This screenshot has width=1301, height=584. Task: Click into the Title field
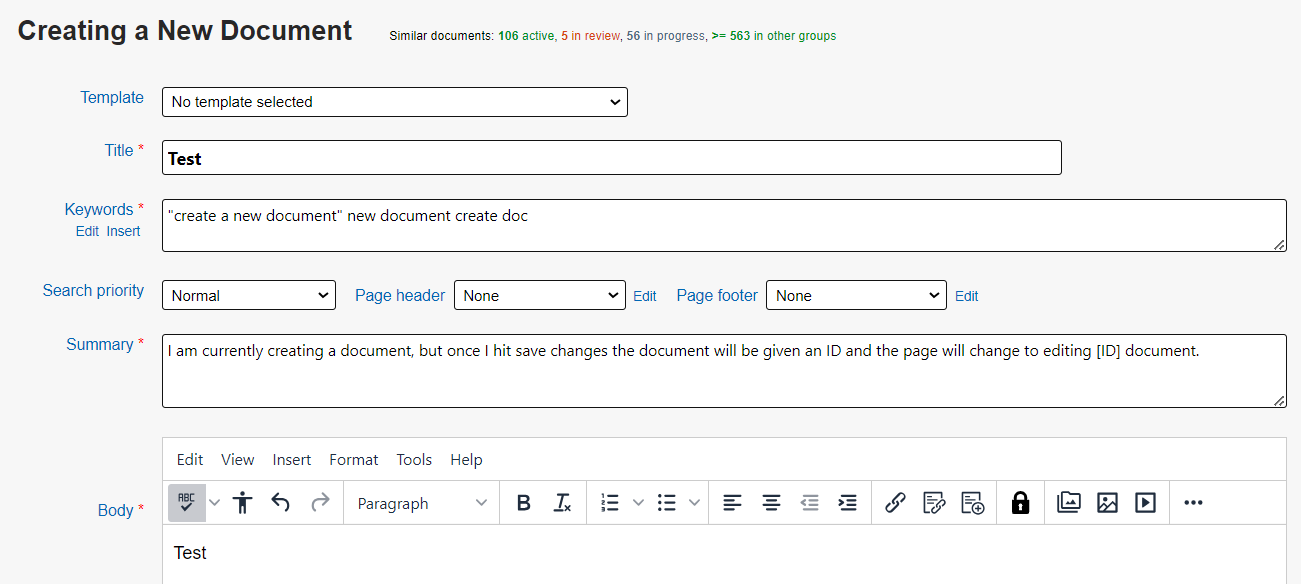coord(612,158)
